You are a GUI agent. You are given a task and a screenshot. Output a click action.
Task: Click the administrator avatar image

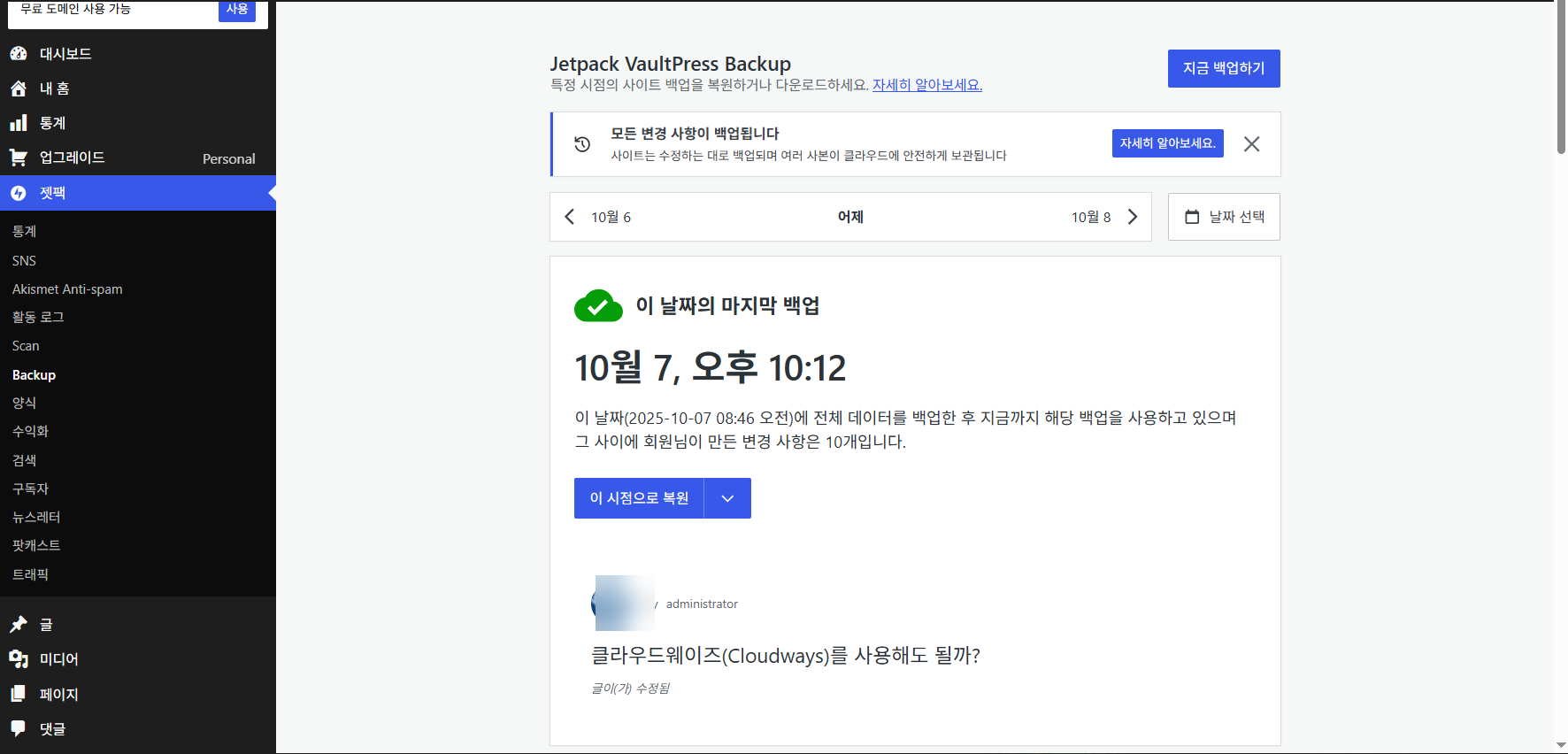tap(623, 604)
